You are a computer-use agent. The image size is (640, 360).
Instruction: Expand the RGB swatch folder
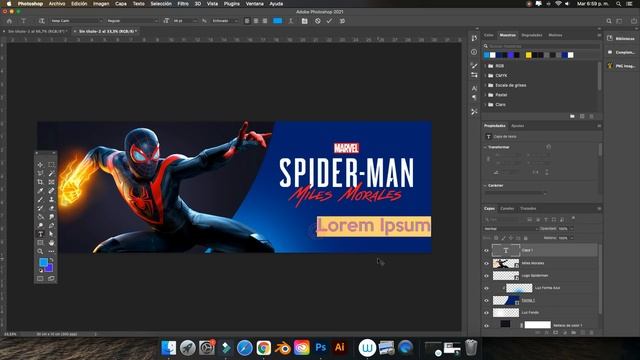coord(486,66)
